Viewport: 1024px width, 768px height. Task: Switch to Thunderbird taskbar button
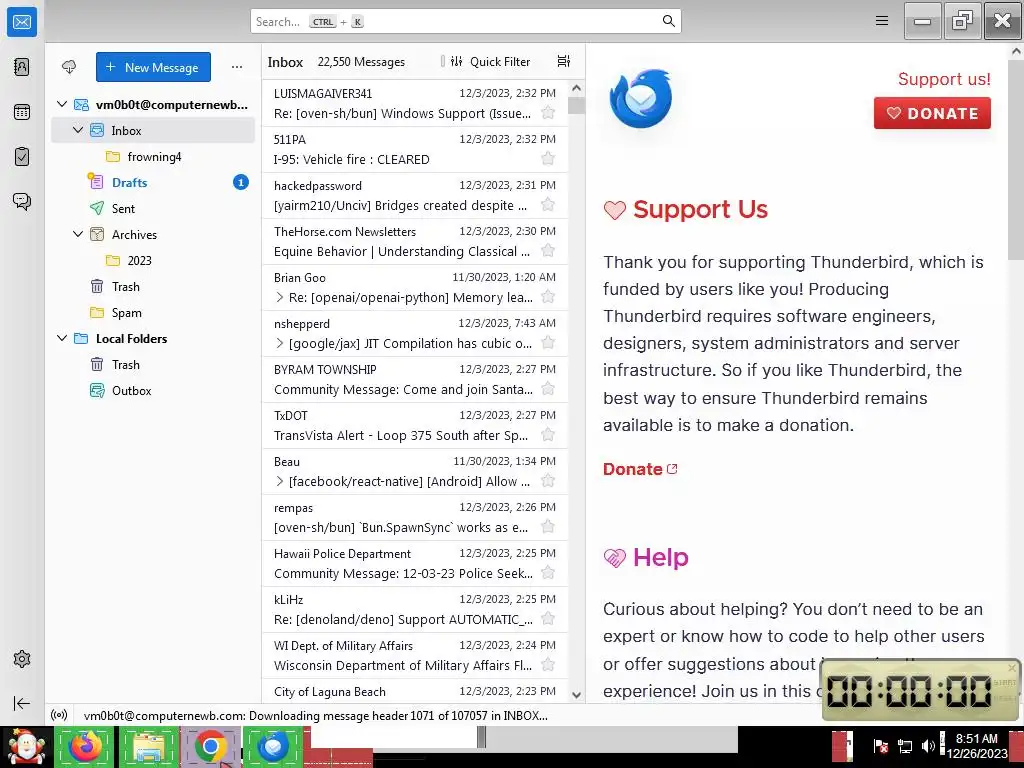tap(273, 746)
